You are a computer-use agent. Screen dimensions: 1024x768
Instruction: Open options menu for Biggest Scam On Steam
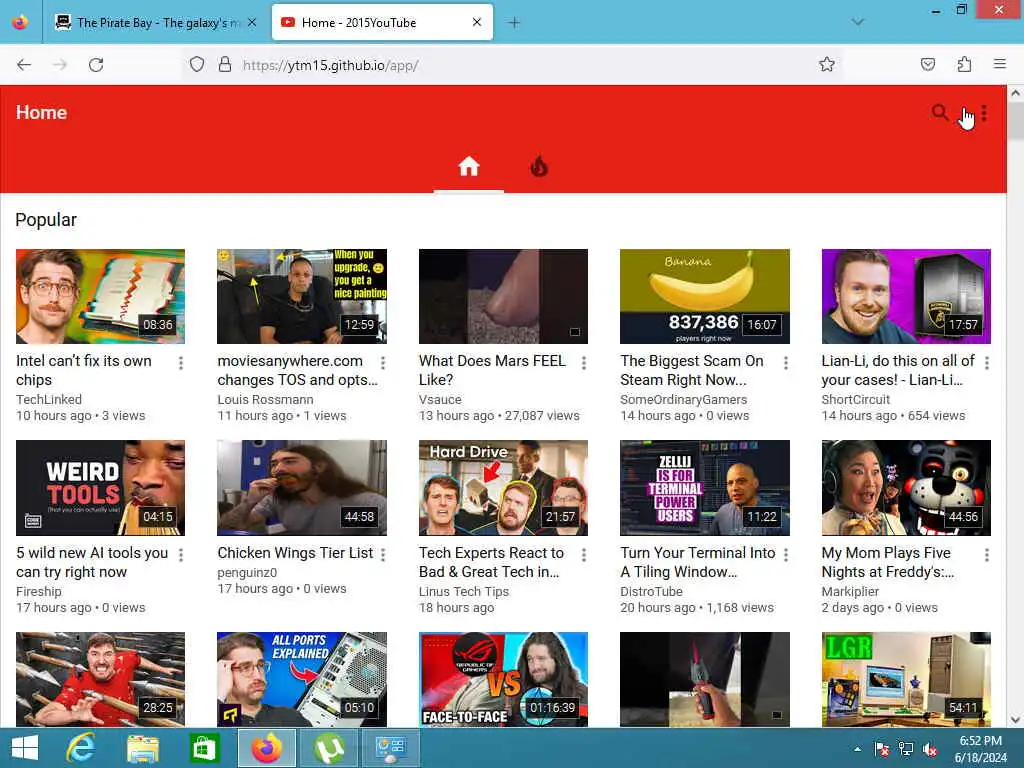click(x=786, y=362)
